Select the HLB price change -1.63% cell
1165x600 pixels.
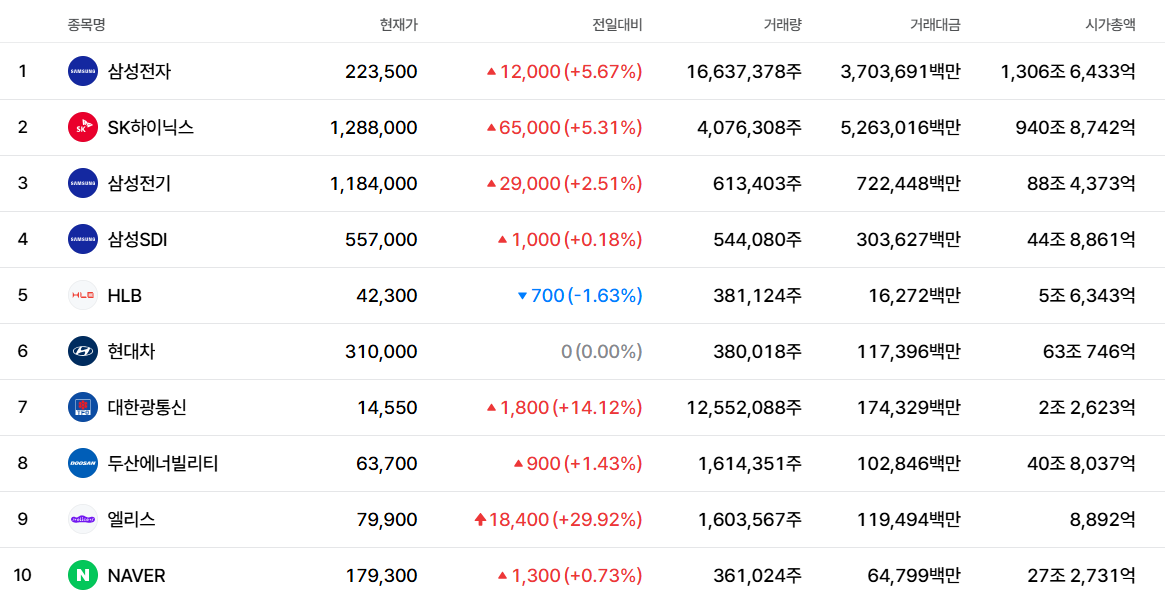coord(580,296)
